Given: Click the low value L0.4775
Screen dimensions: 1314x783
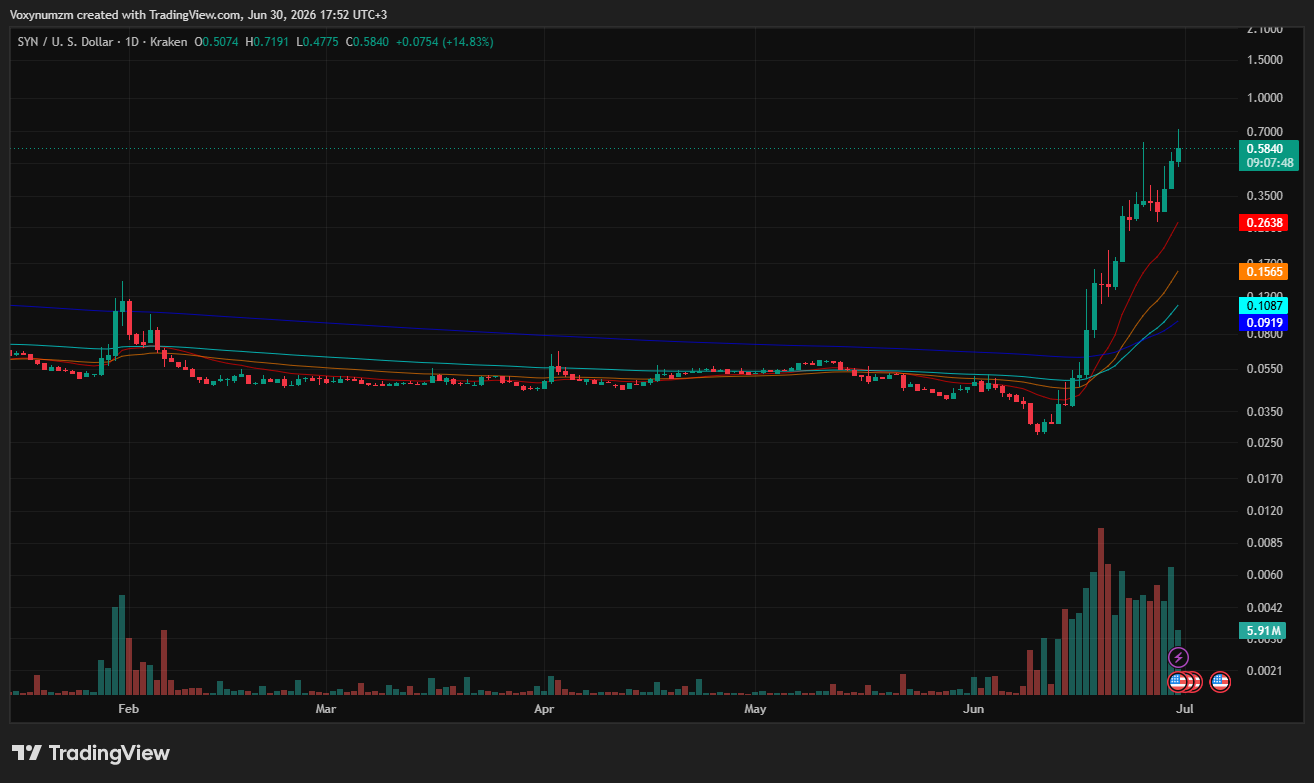Looking at the screenshot, I should [x=315, y=42].
